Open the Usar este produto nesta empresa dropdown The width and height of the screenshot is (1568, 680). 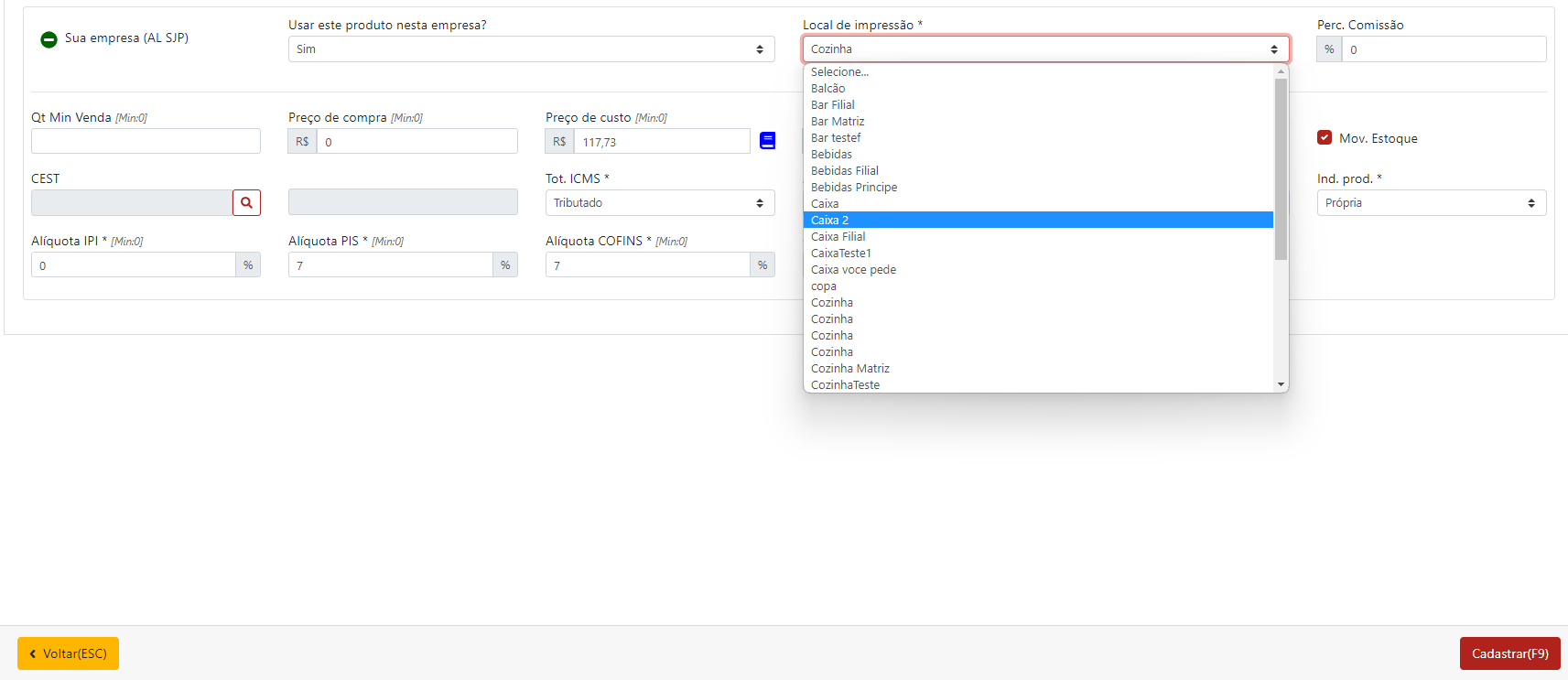coord(531,49)
